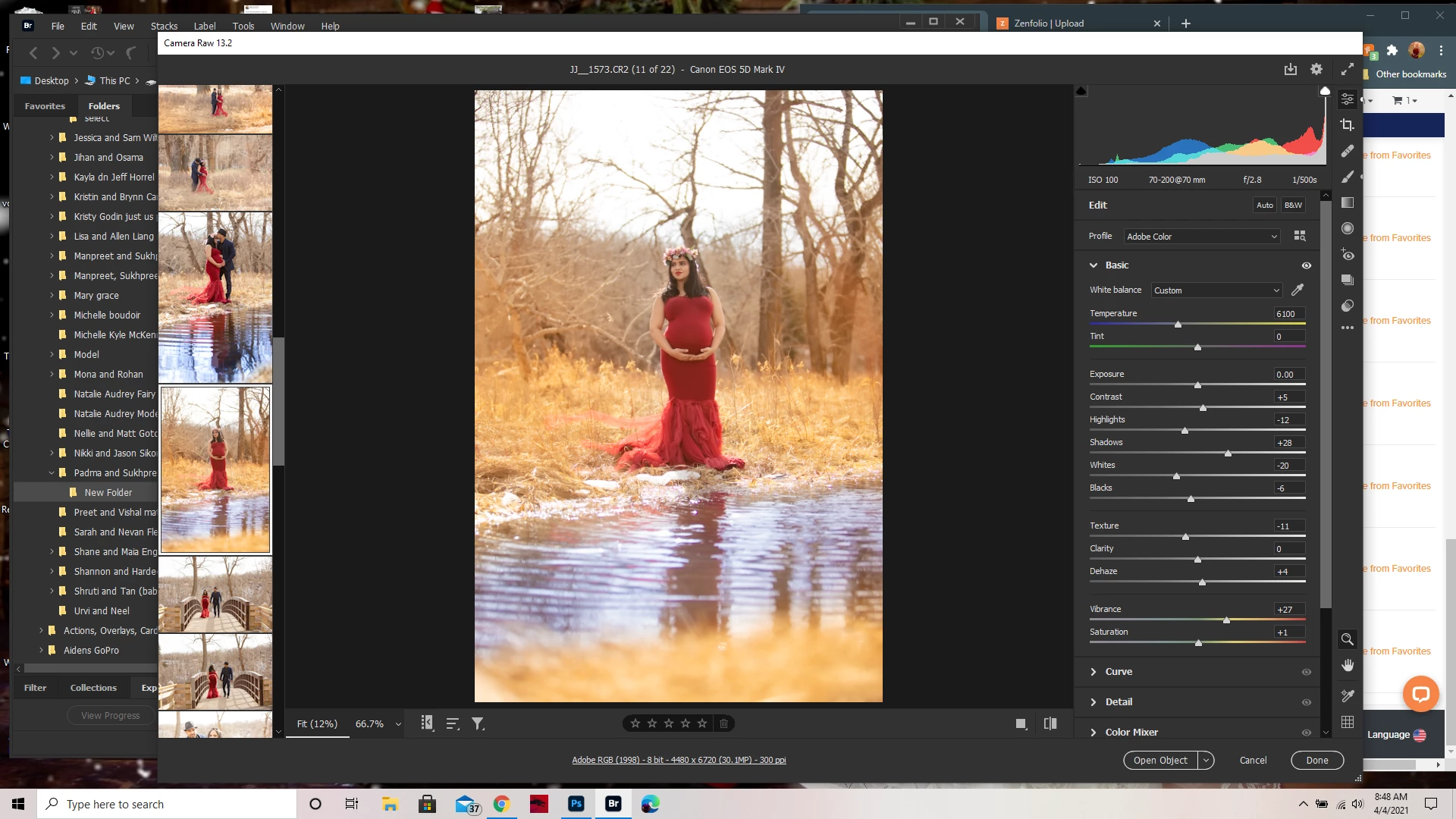Toggle Detail panel visibility eye
The image size is (1456, 819).
click(1306, 702)
